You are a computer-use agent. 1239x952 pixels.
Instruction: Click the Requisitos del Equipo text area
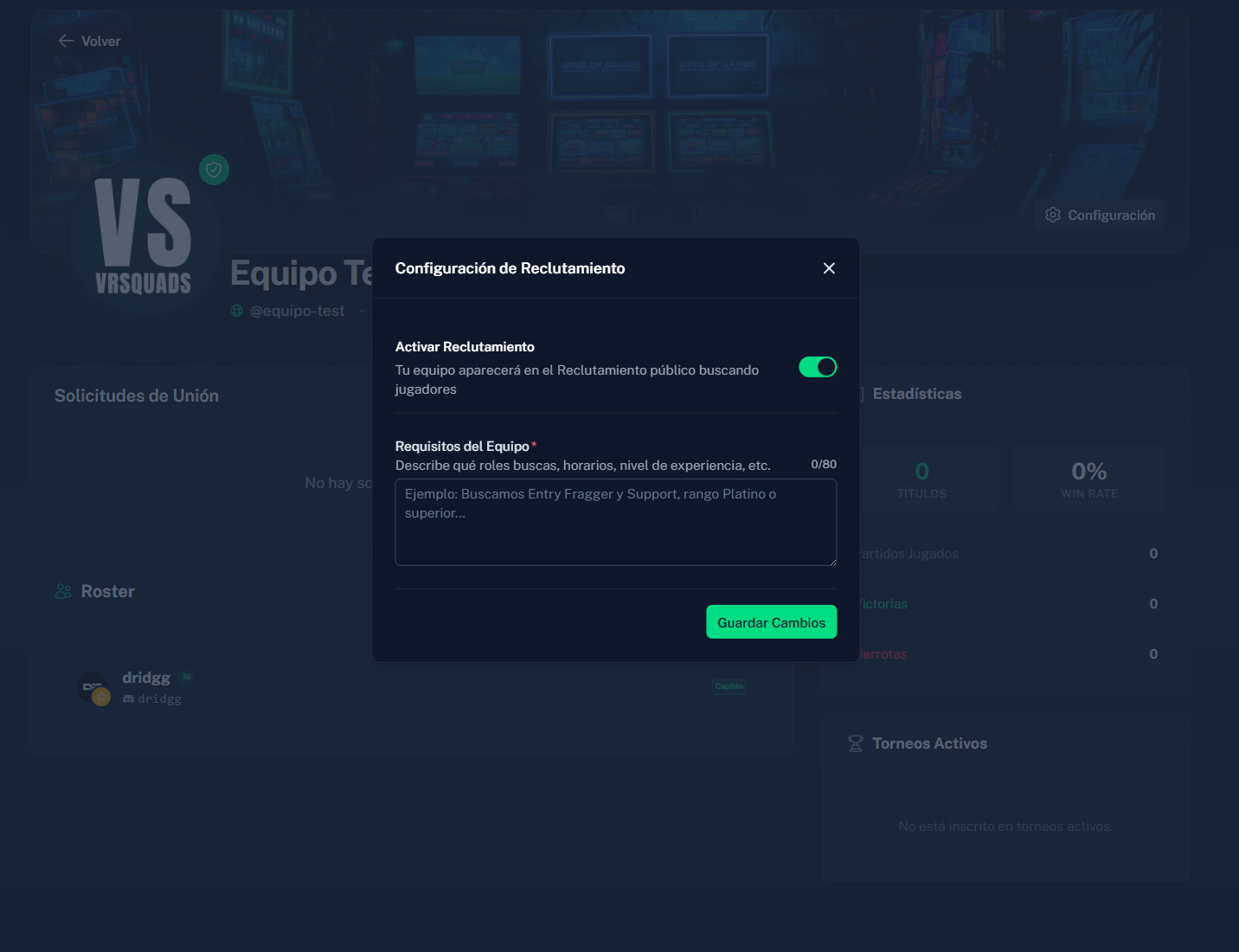(x=615, y=522)
